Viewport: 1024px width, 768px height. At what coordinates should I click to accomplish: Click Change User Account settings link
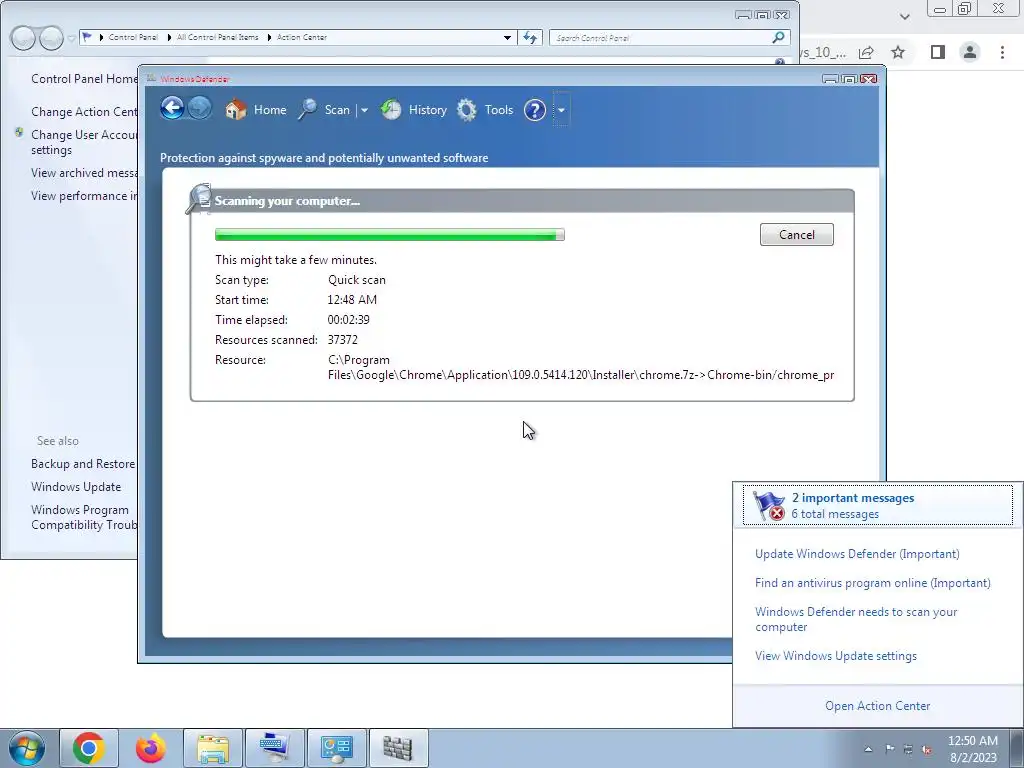84,142
